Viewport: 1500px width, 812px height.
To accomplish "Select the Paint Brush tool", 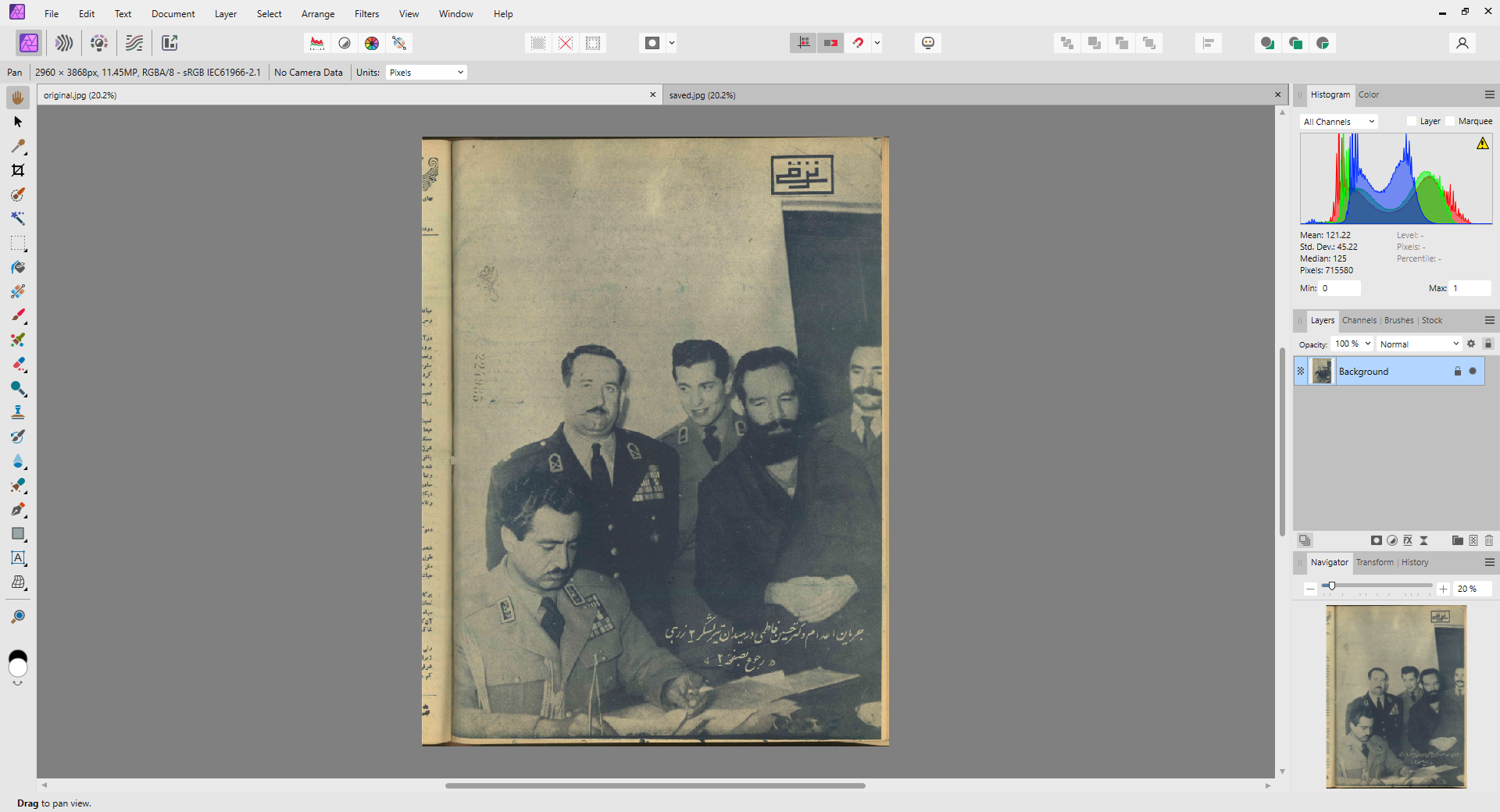I will coord(18,315).
